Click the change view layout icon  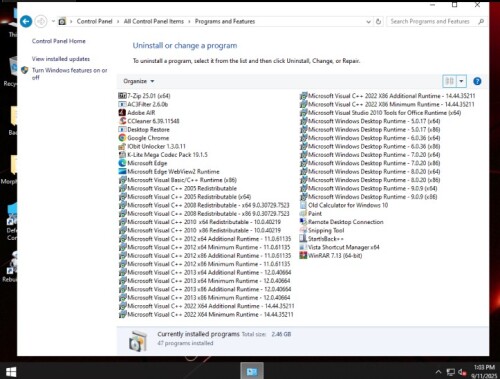pos(449,81)
